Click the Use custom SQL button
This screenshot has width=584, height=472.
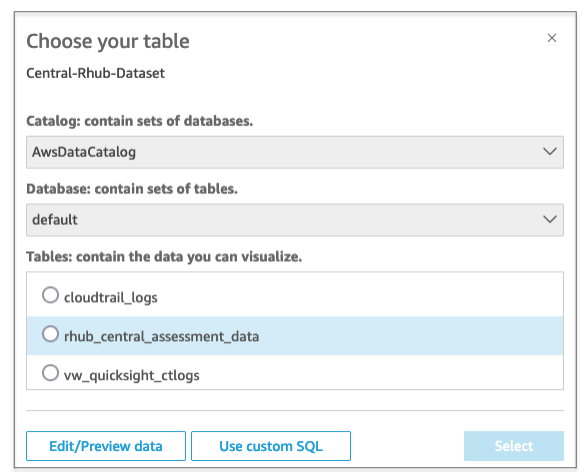(x=271, y=446)
